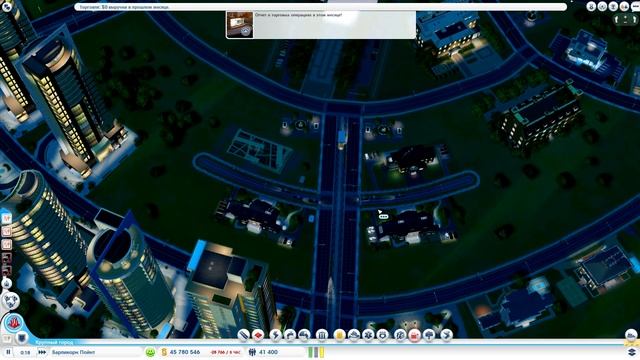This screenshot has width=640, height=360.
Task: Click the speech bubble over the house
Action: click(383, 216)
